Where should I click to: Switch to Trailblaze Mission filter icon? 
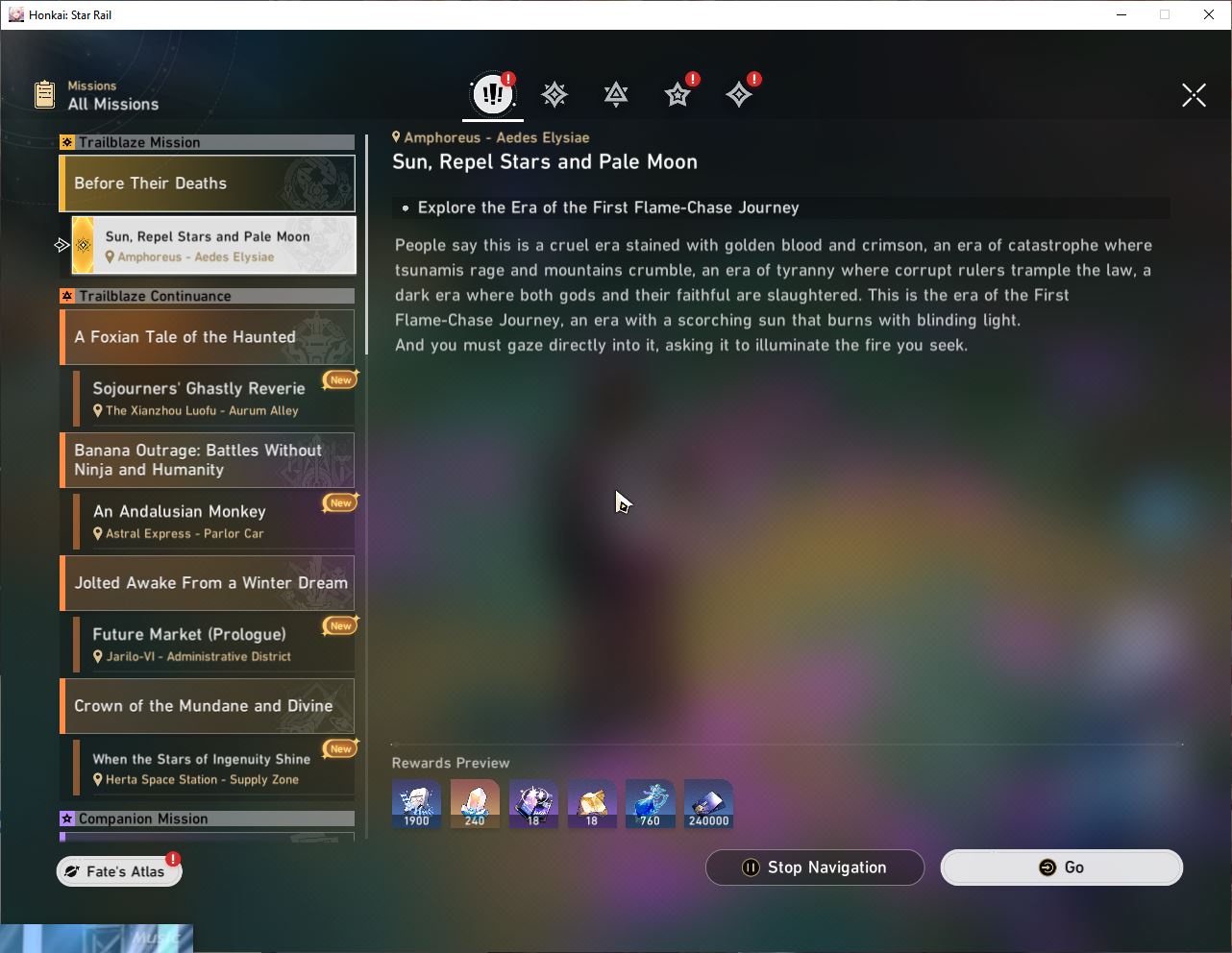554,94
